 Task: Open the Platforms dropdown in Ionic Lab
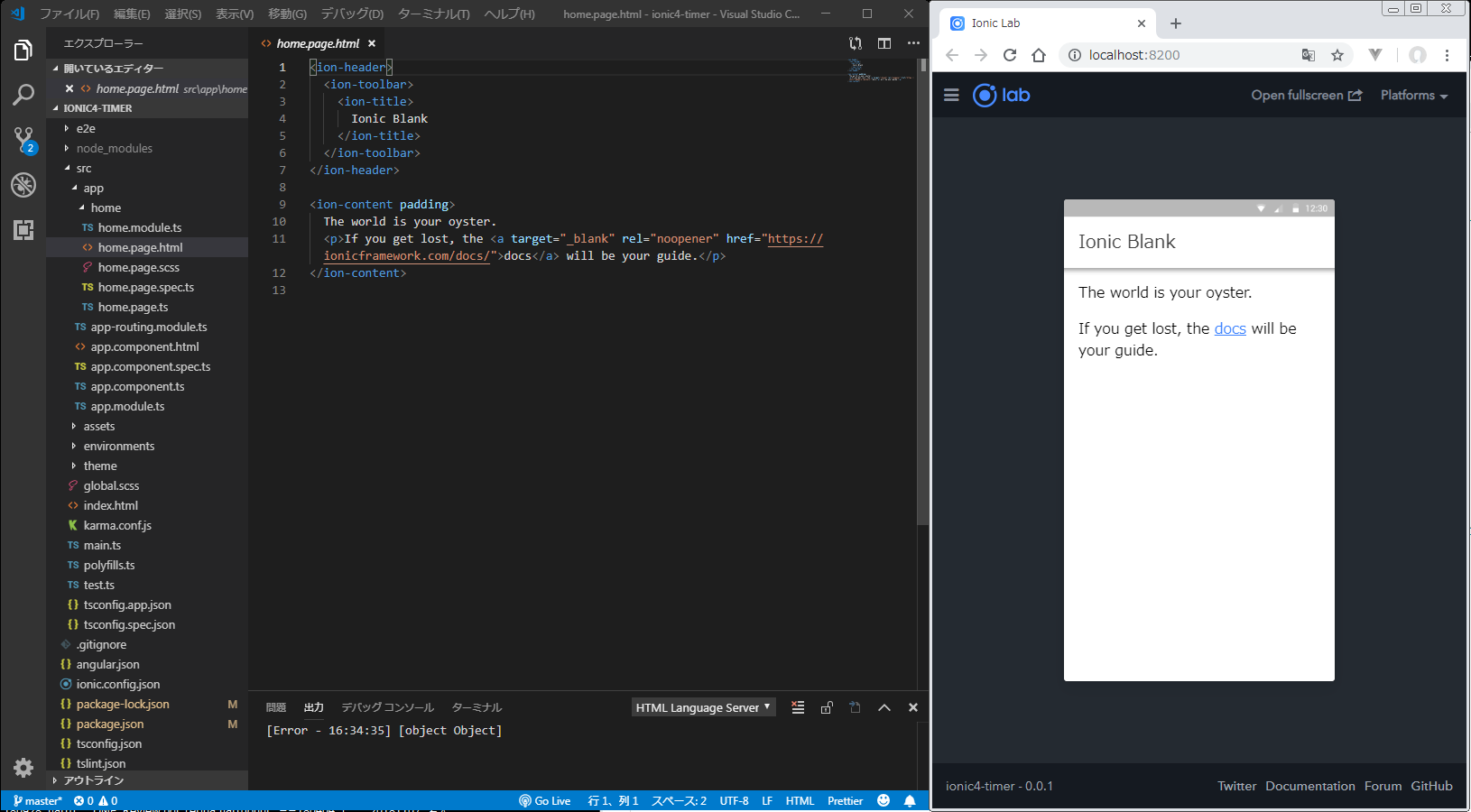point(1413,95)
